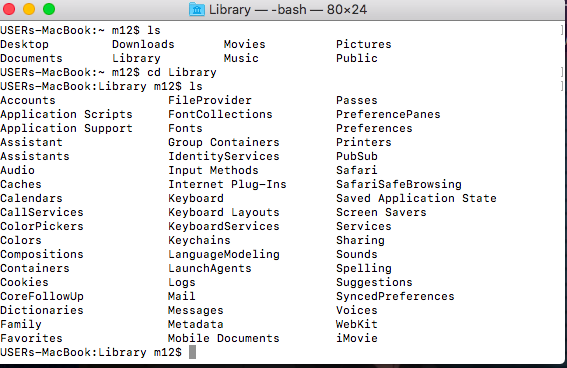Select the 'PreferencePanes' directory name
The image size is (567, 368).
tap(388, 114)
